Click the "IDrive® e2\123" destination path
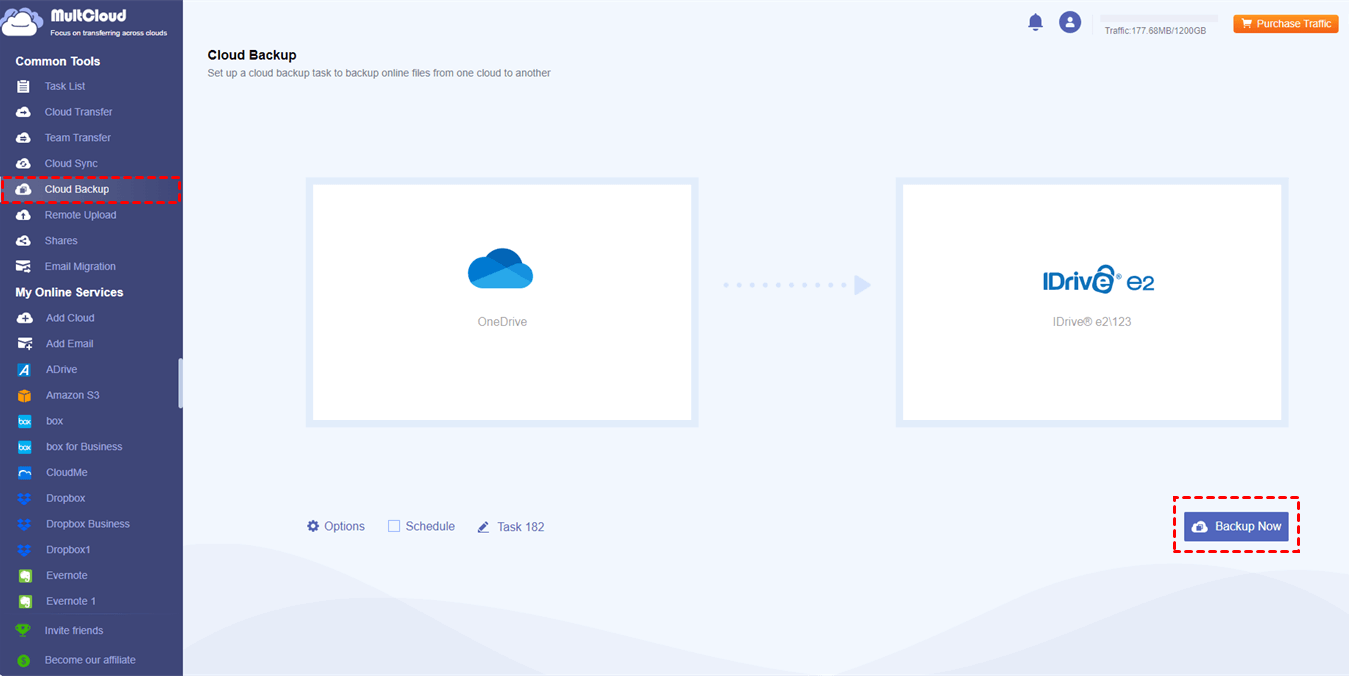This screenshot has height=676, width=1349. [x=1092, y=322]
